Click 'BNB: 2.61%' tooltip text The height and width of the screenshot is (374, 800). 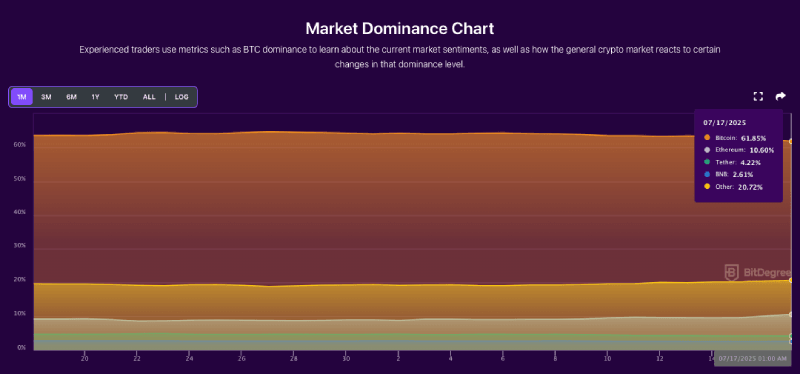pyautogui.click(x=735, y=174)
